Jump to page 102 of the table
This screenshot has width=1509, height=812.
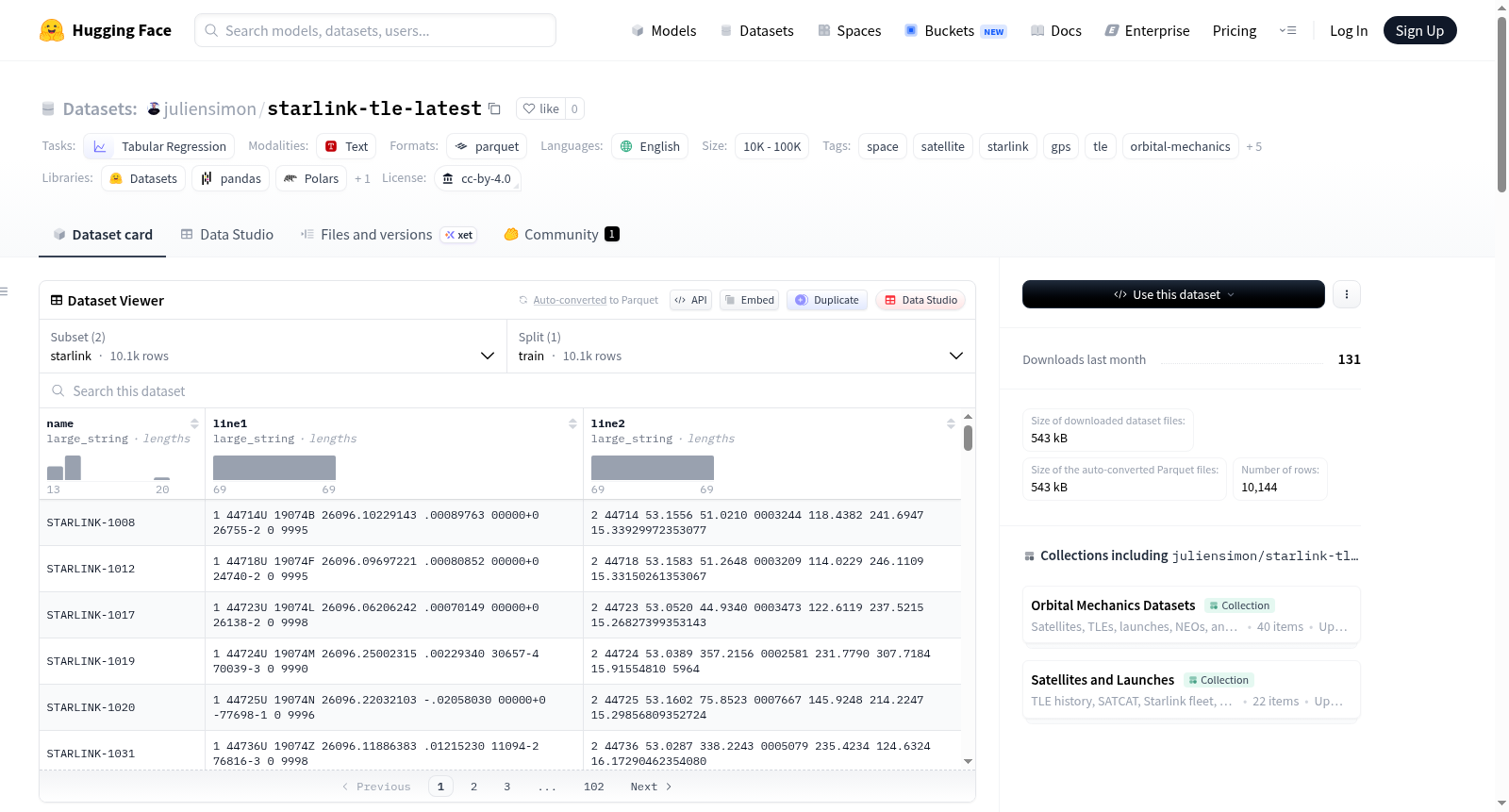pyautogui.click(x=594, y=787)
